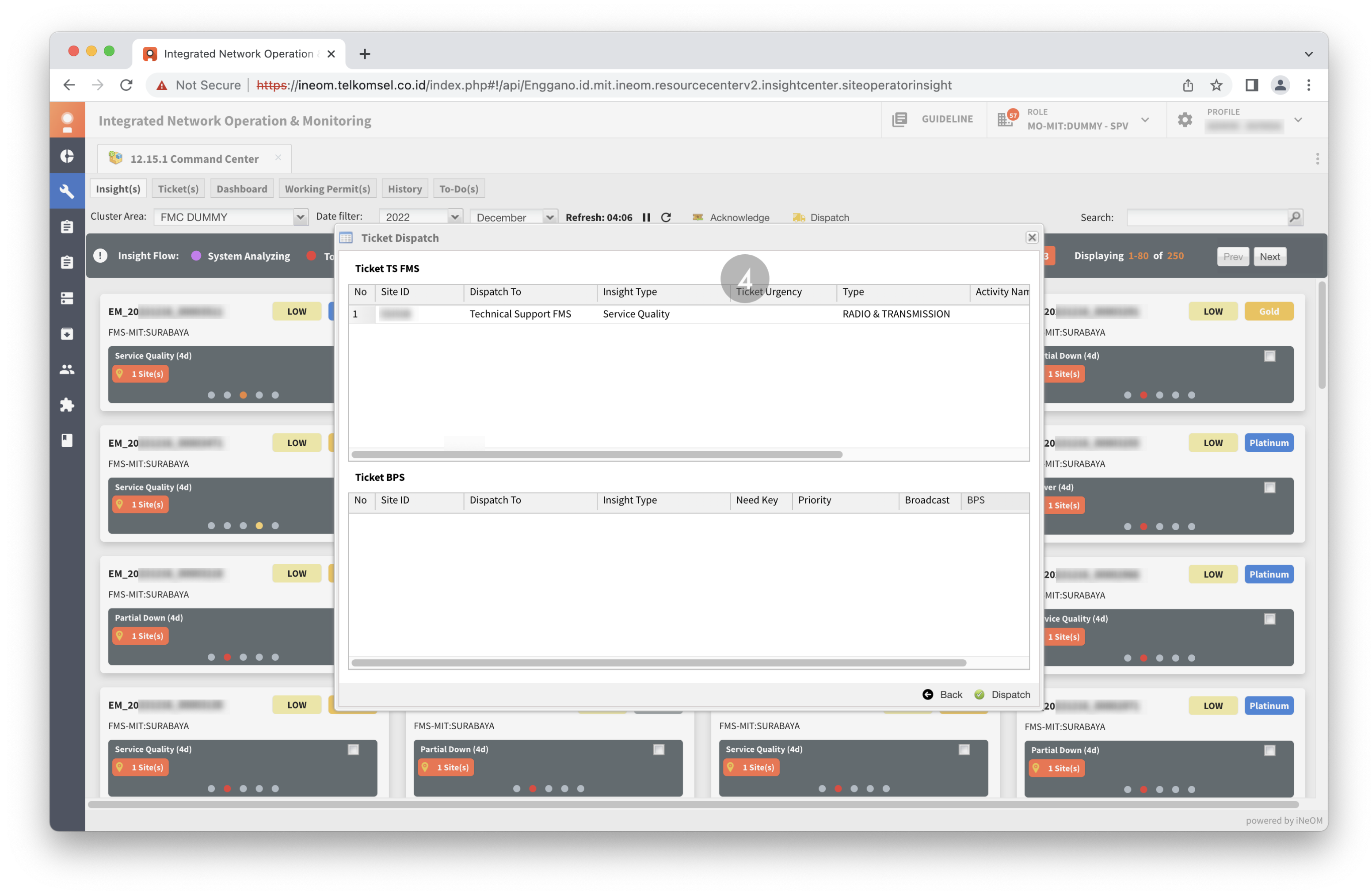The width and height of the screenshot is (1372, 895).
Task: Click the Platinum badge on second right card
Action: click(1268, 443)
